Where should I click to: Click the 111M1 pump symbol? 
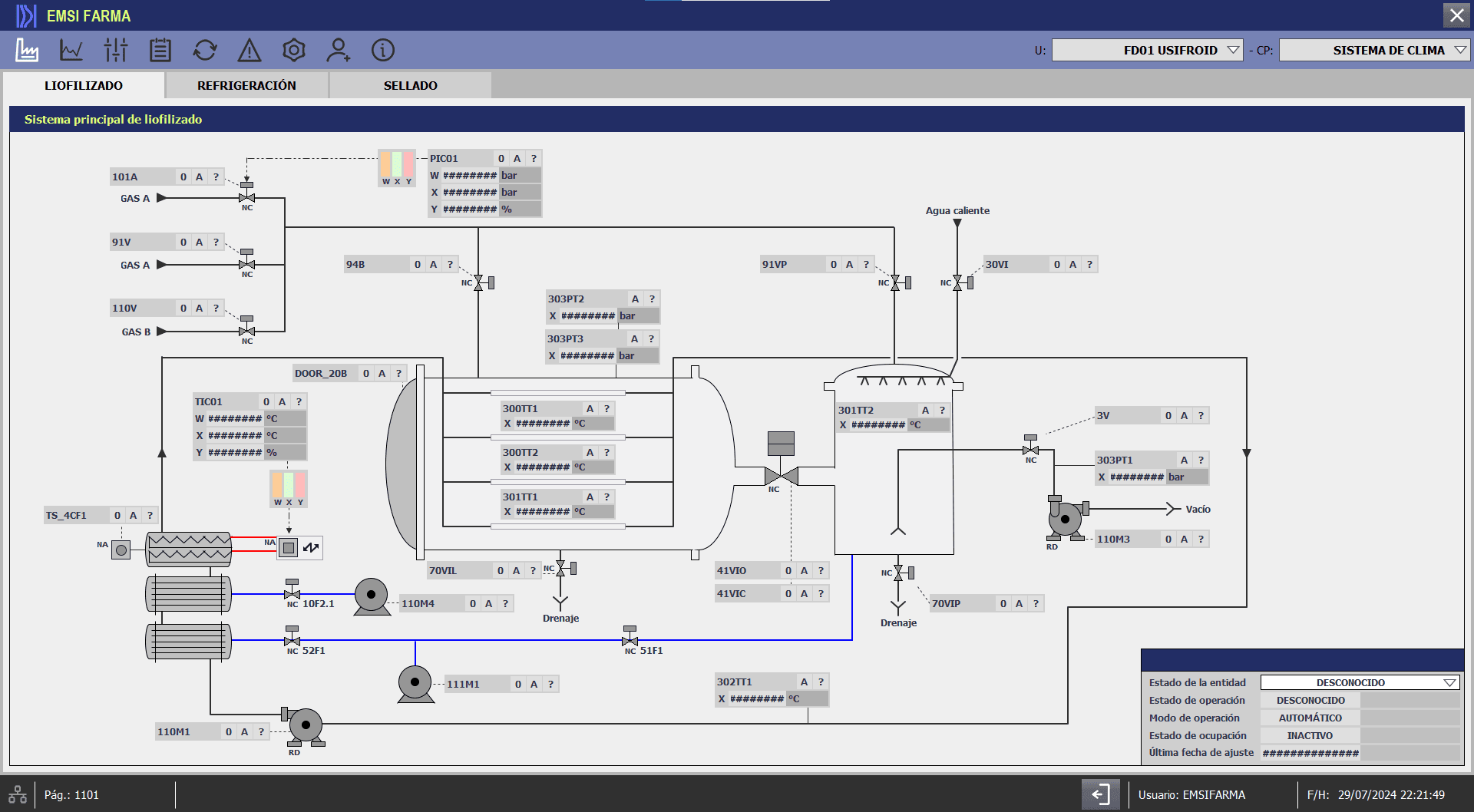click(415, 684)
